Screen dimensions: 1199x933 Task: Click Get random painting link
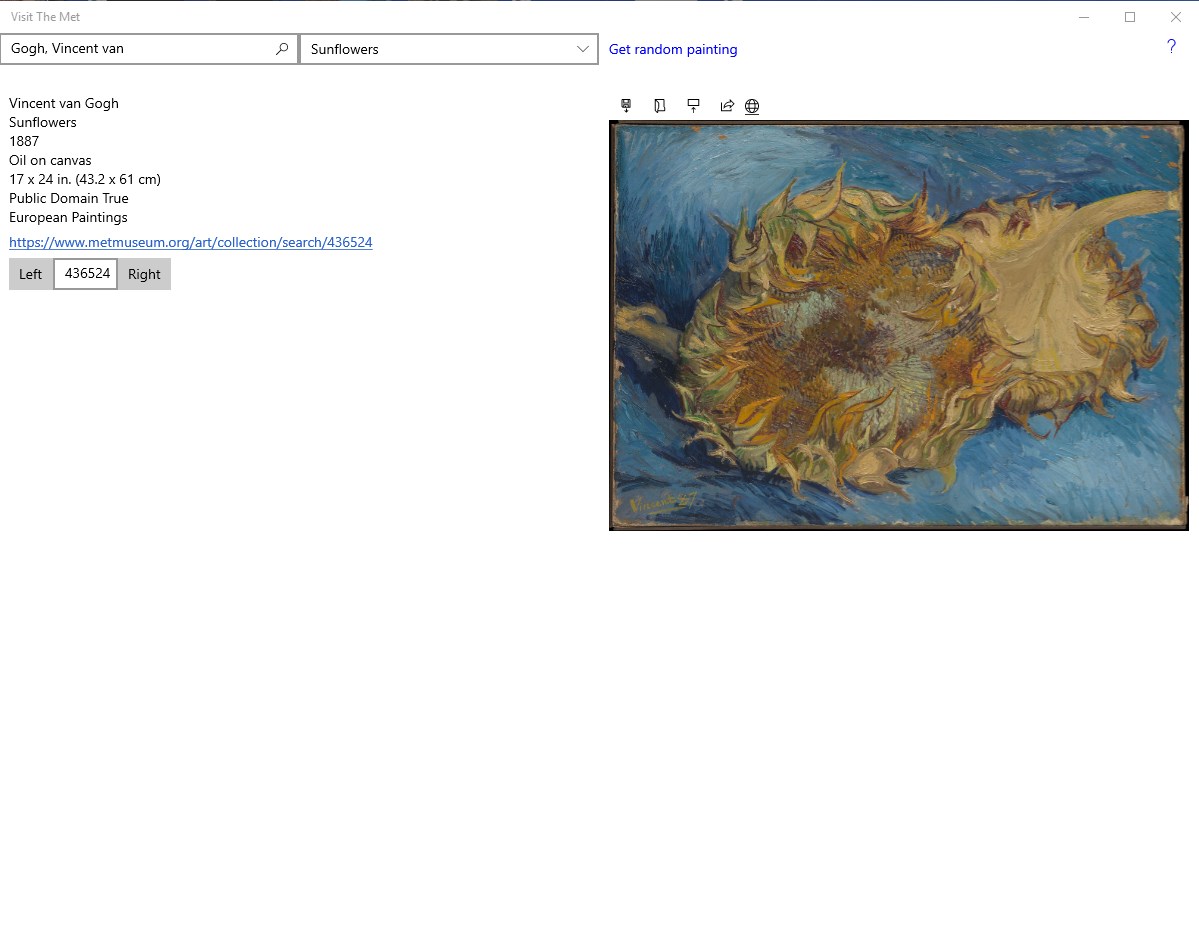click(x=673, y=49)
